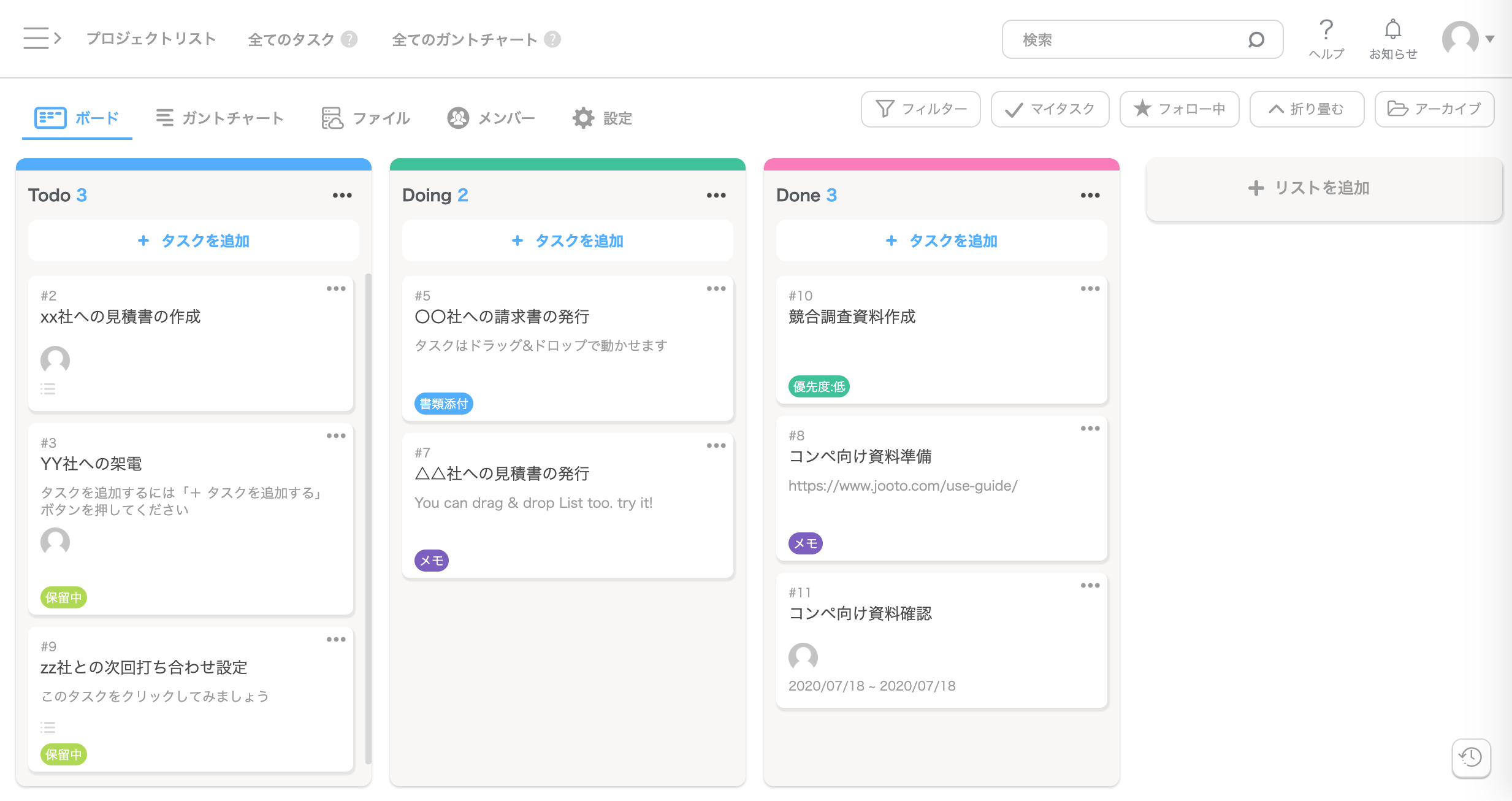
Task: Open the フィルター filter options
Action: (920, 109)
